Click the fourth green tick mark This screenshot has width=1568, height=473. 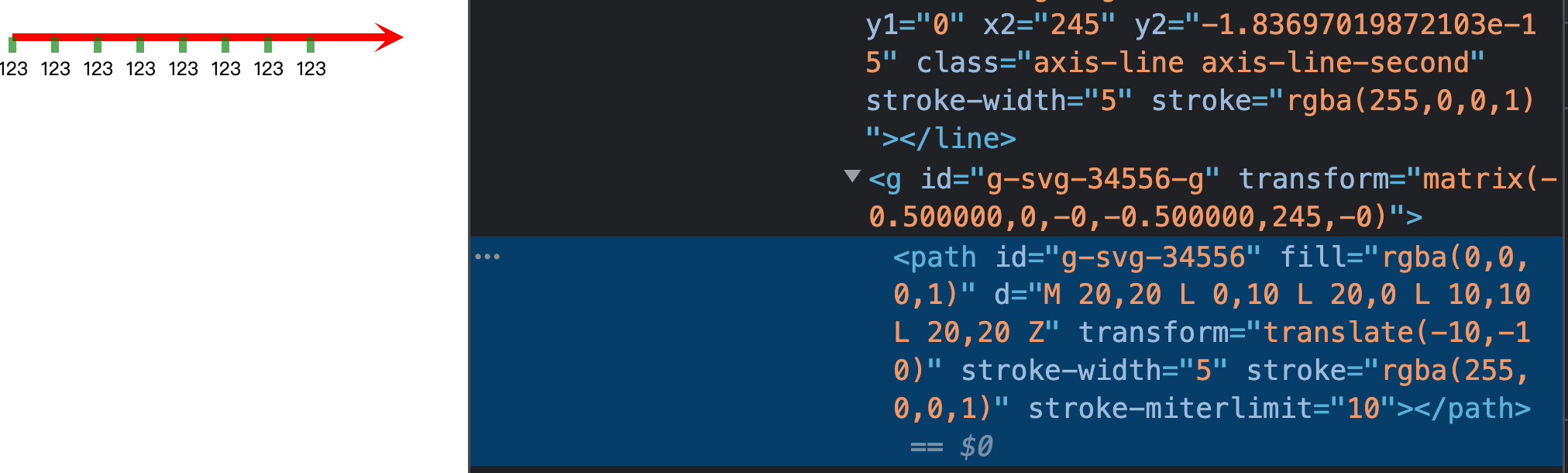pyautogui.click(x=140, y=47)
